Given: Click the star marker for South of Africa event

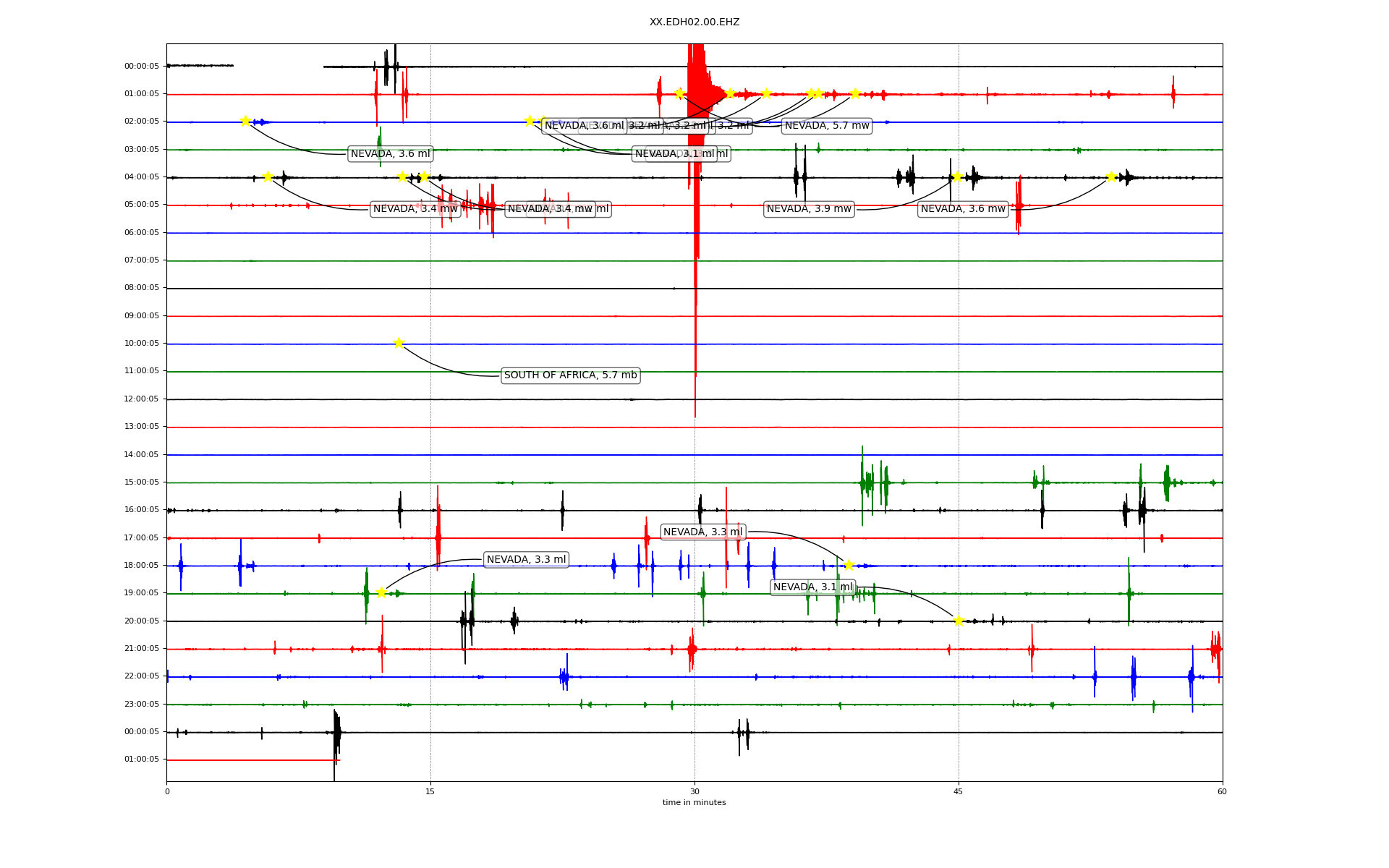Looking at the screenshot, I should point(399,343).
